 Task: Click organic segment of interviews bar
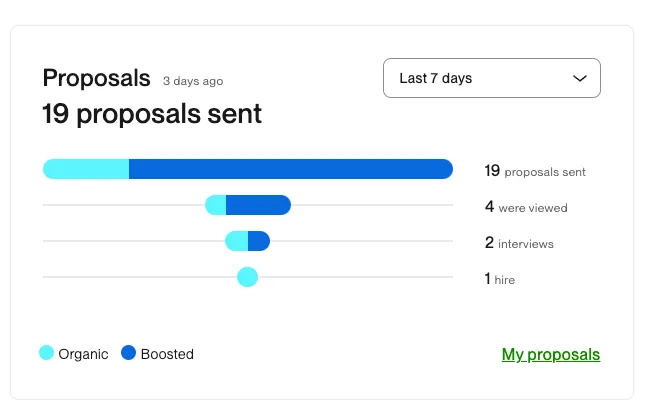(237, 241)
